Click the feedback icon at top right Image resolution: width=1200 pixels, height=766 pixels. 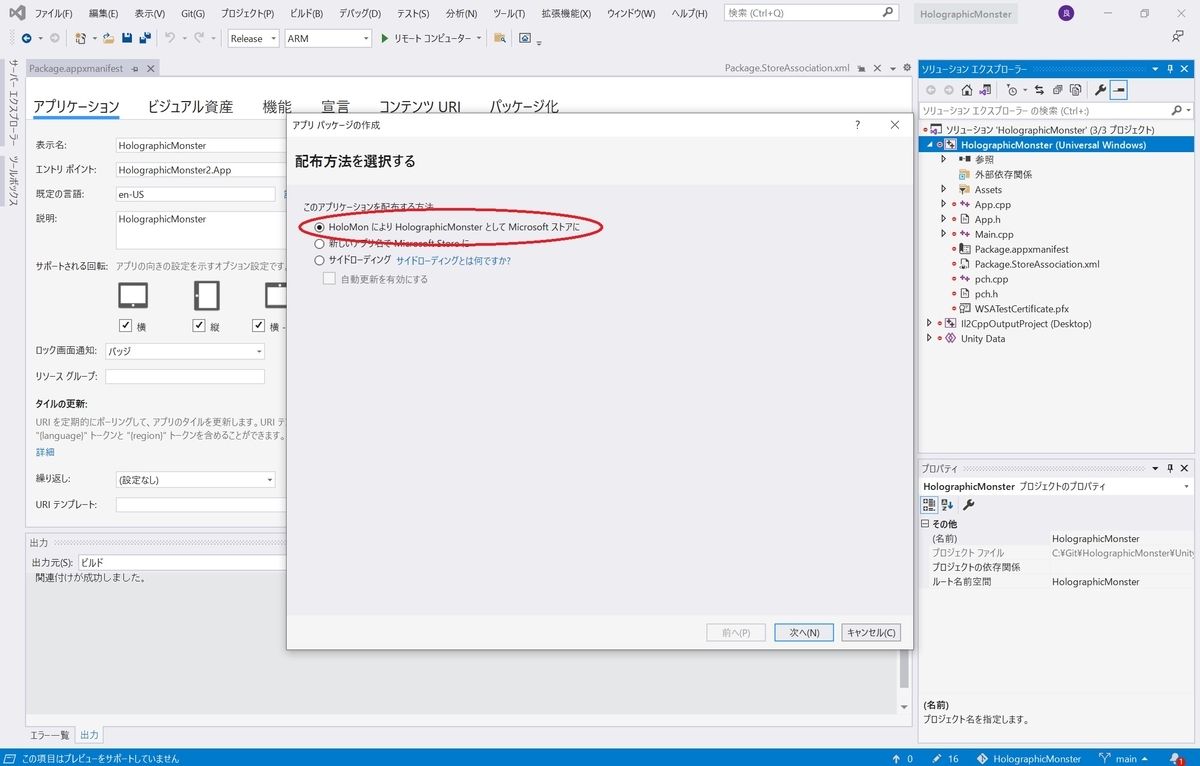1178,37
